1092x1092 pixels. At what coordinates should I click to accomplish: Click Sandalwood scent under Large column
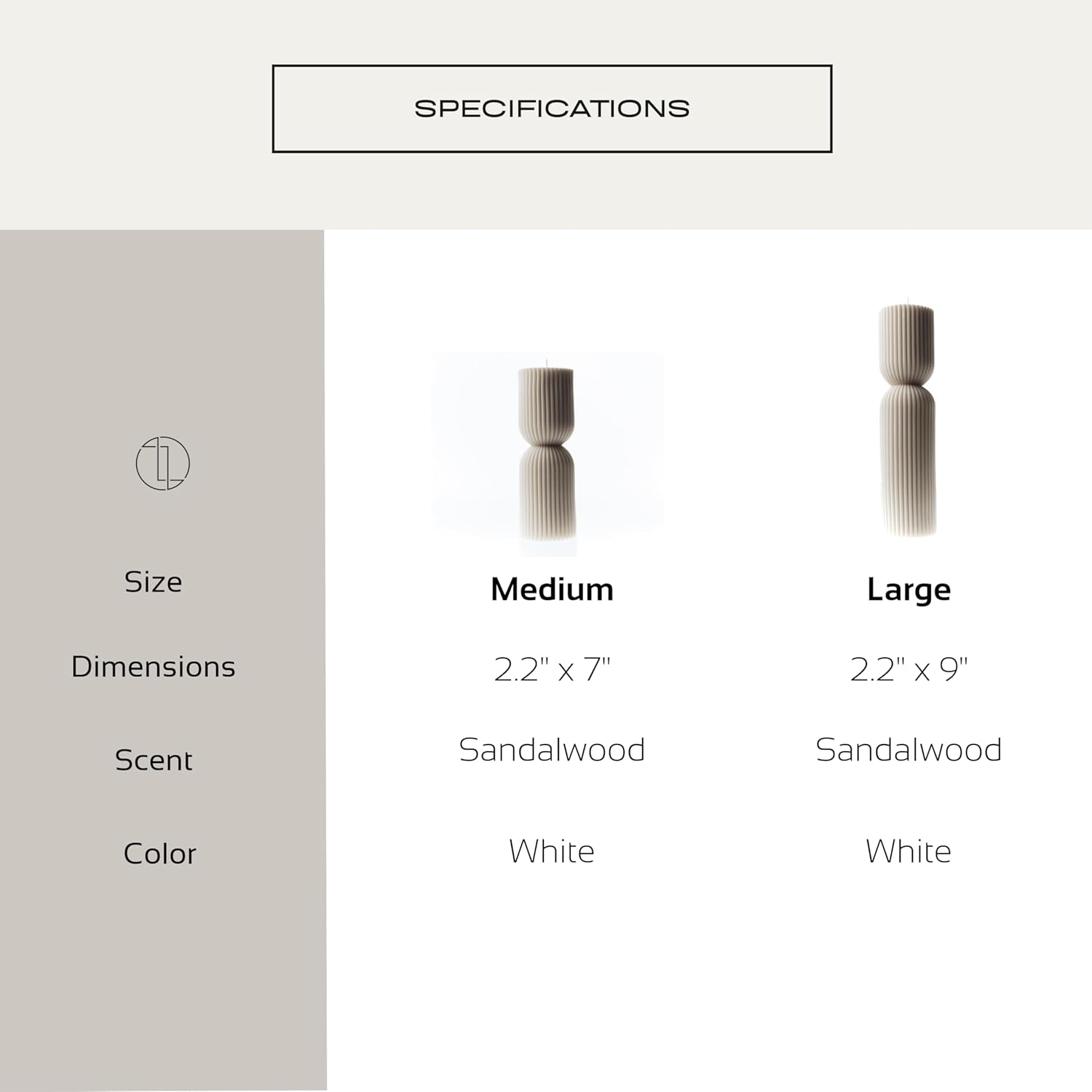click(909, 750)
